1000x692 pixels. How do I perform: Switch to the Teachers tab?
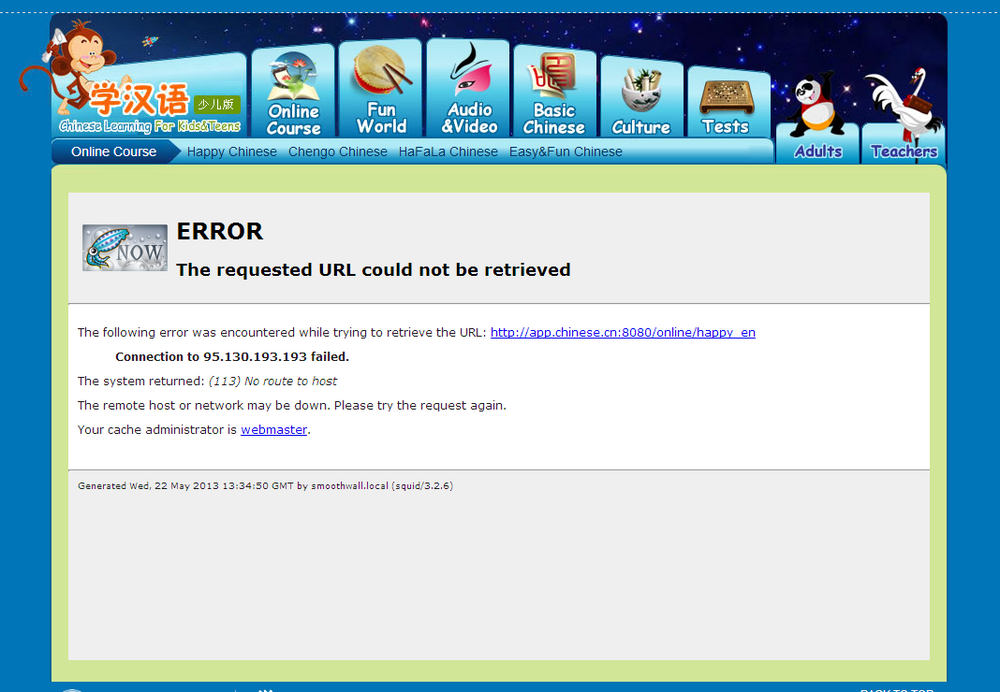click(x=904, y=152)
